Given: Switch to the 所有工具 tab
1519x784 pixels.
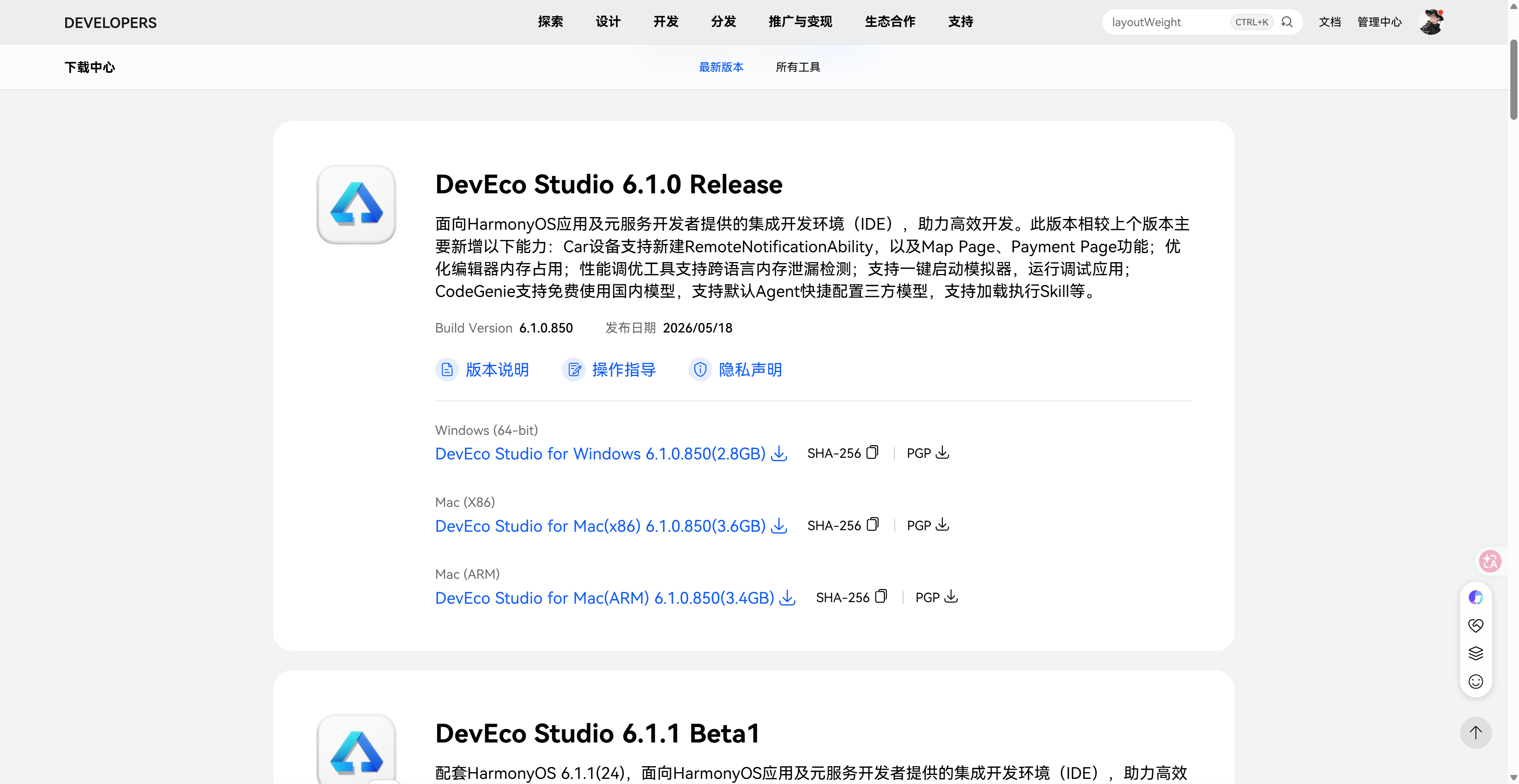Looking at the screenshot, I should pyautogui.click(x=798, y=67).
